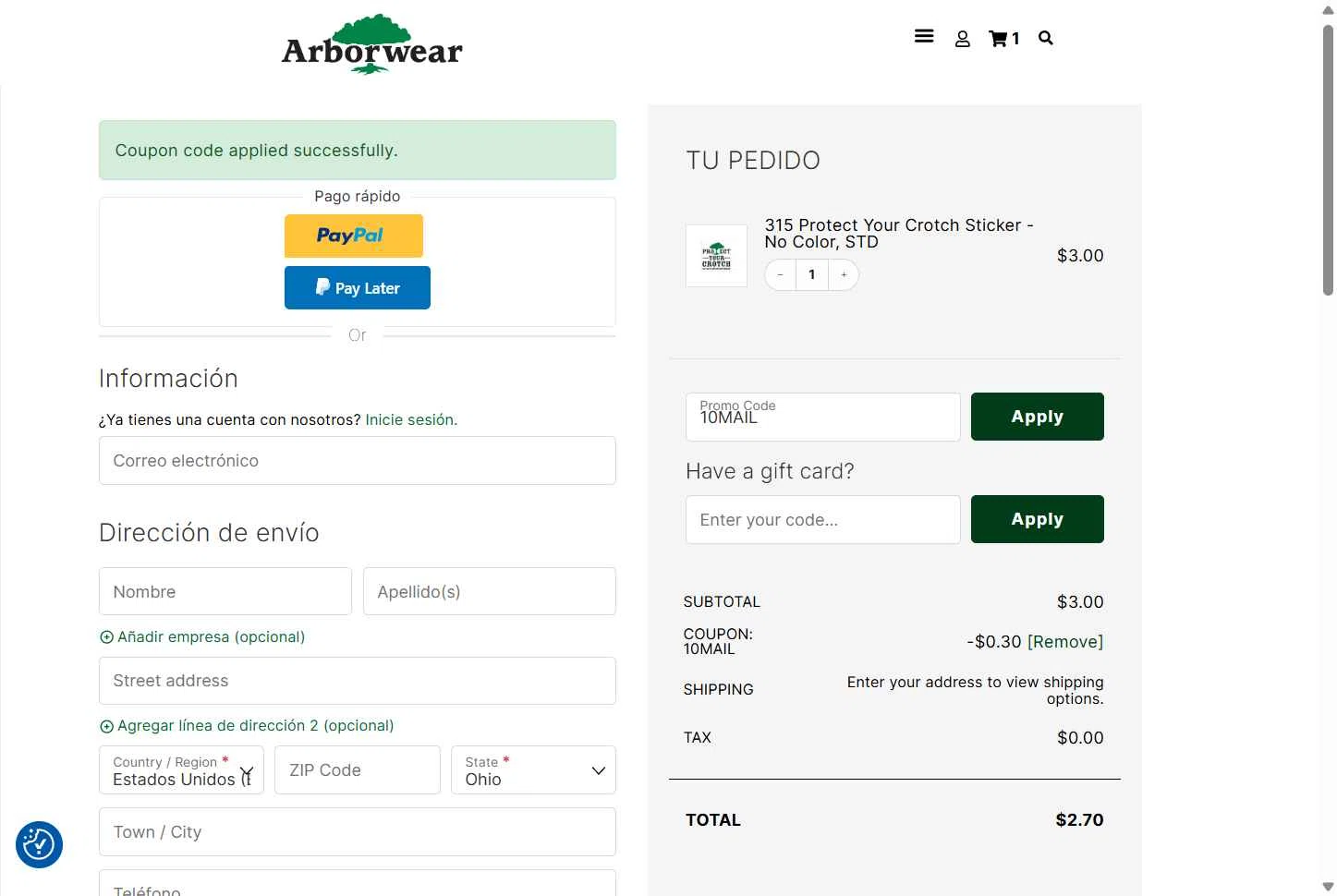Expand Agregar línea de dirección 2
1337x896 pixels.
click(247, 725)
